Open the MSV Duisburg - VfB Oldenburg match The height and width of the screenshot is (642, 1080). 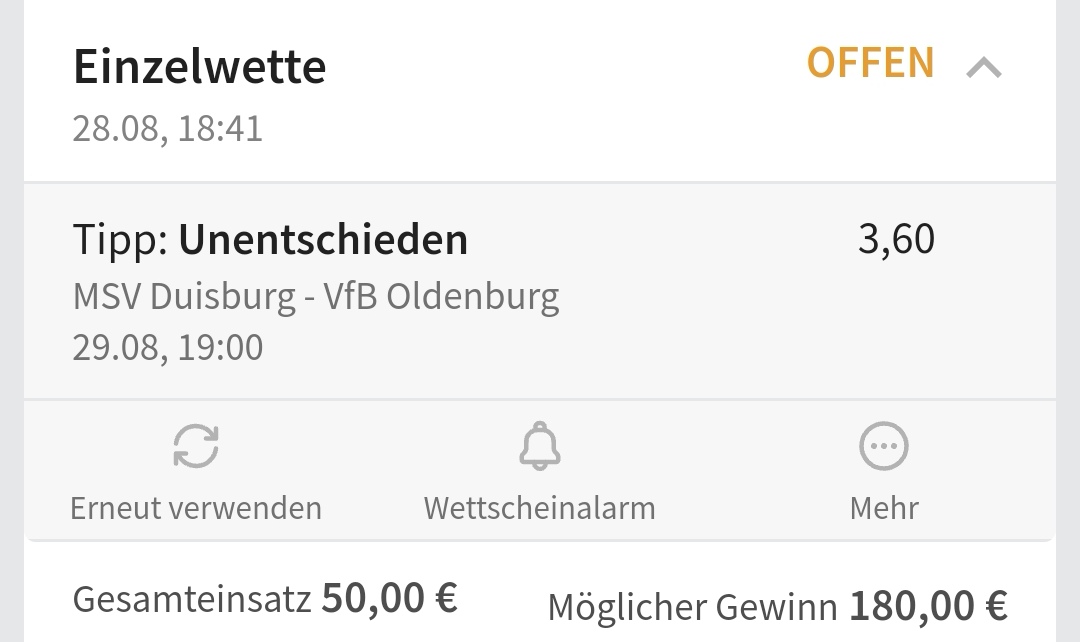coord(316,297)
